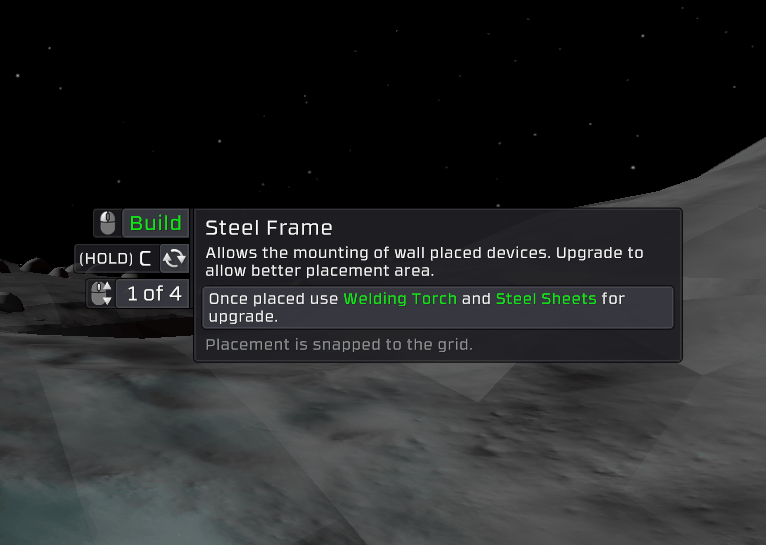This screenshot has height=545, width=766.
Task: Click the upgrade instructions box
Action: [x=438, y=307]
